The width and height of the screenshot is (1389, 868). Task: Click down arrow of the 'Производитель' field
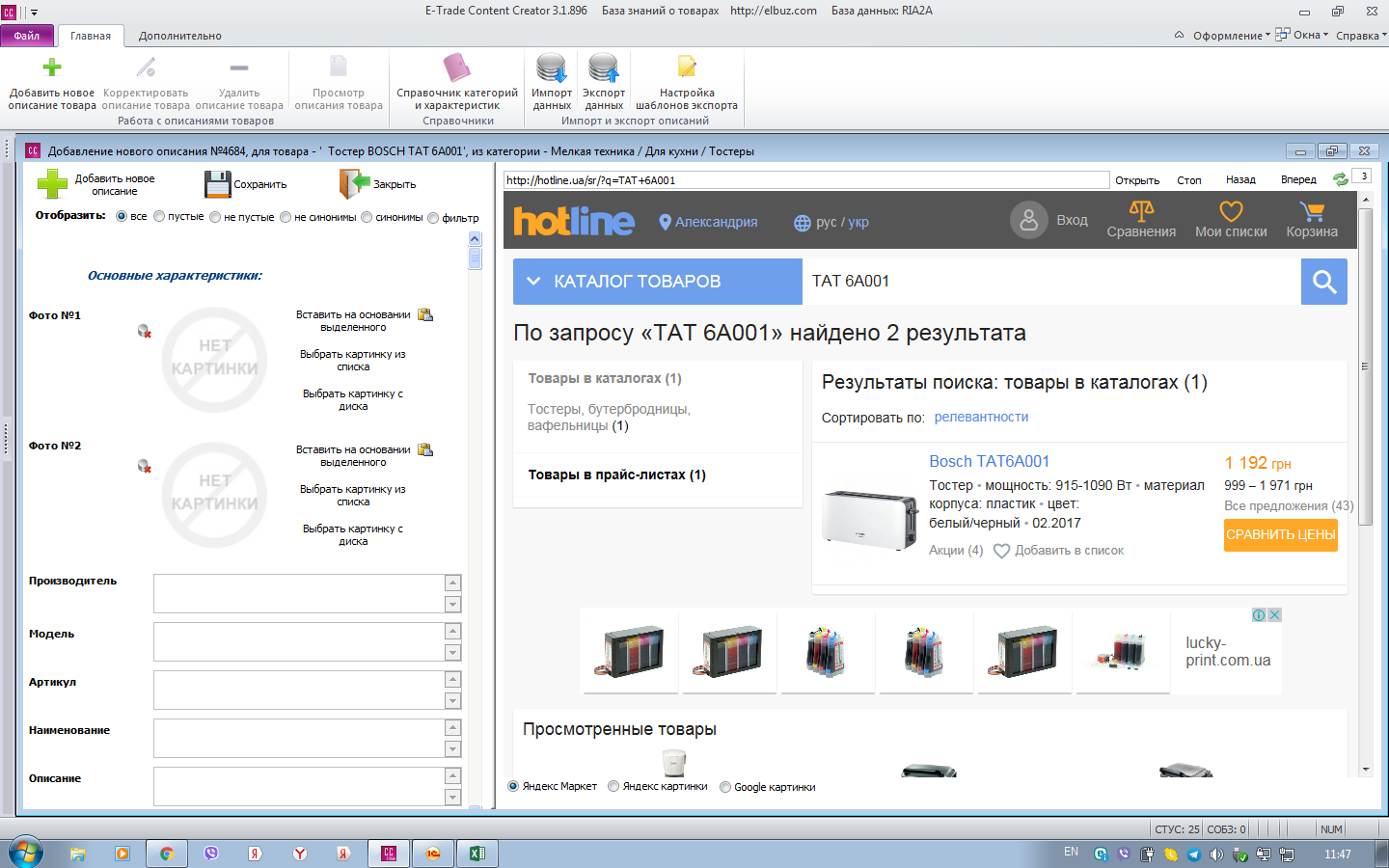pos(452,604)
